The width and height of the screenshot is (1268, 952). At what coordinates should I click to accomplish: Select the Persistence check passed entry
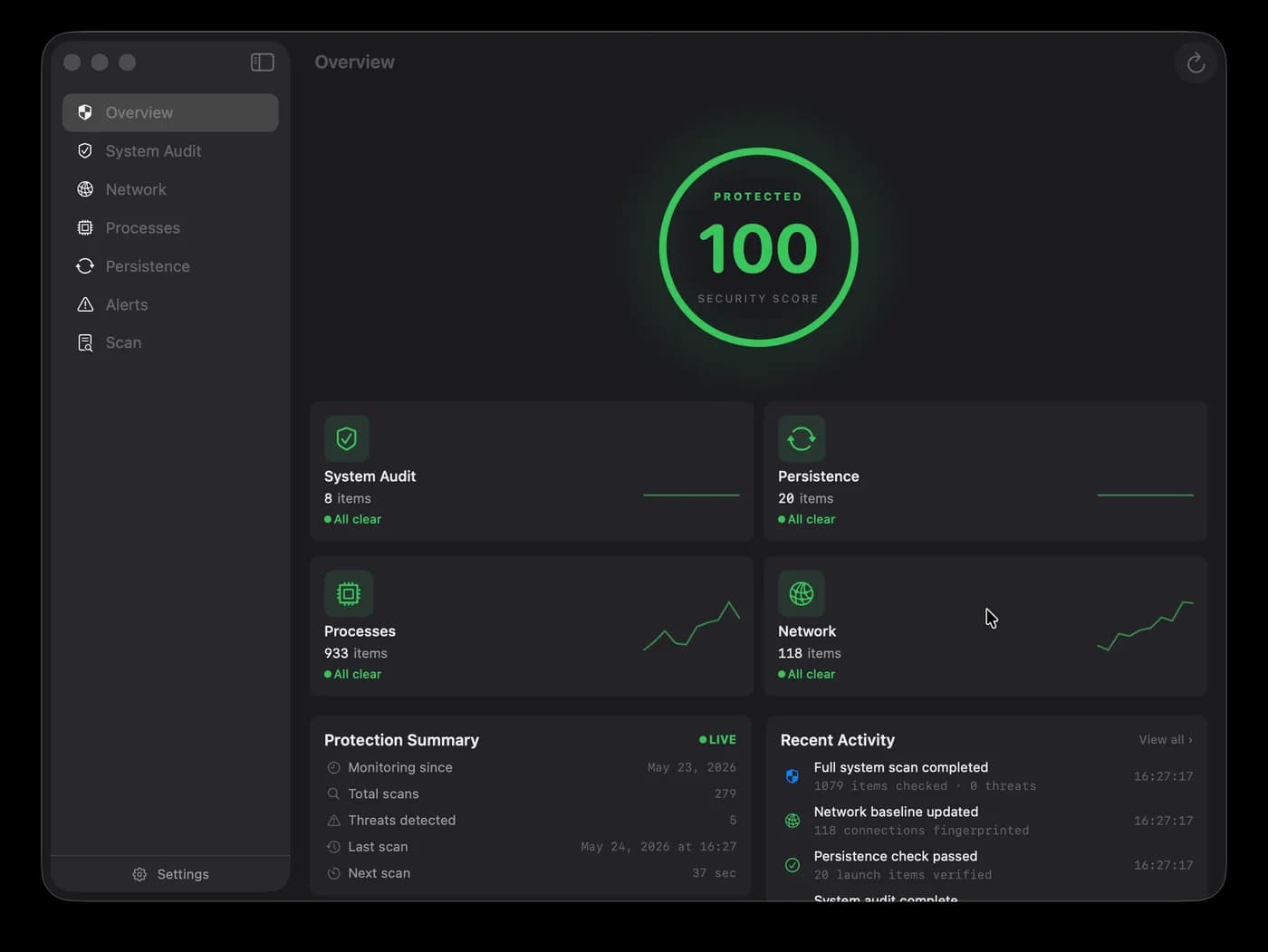coord(987,865)
